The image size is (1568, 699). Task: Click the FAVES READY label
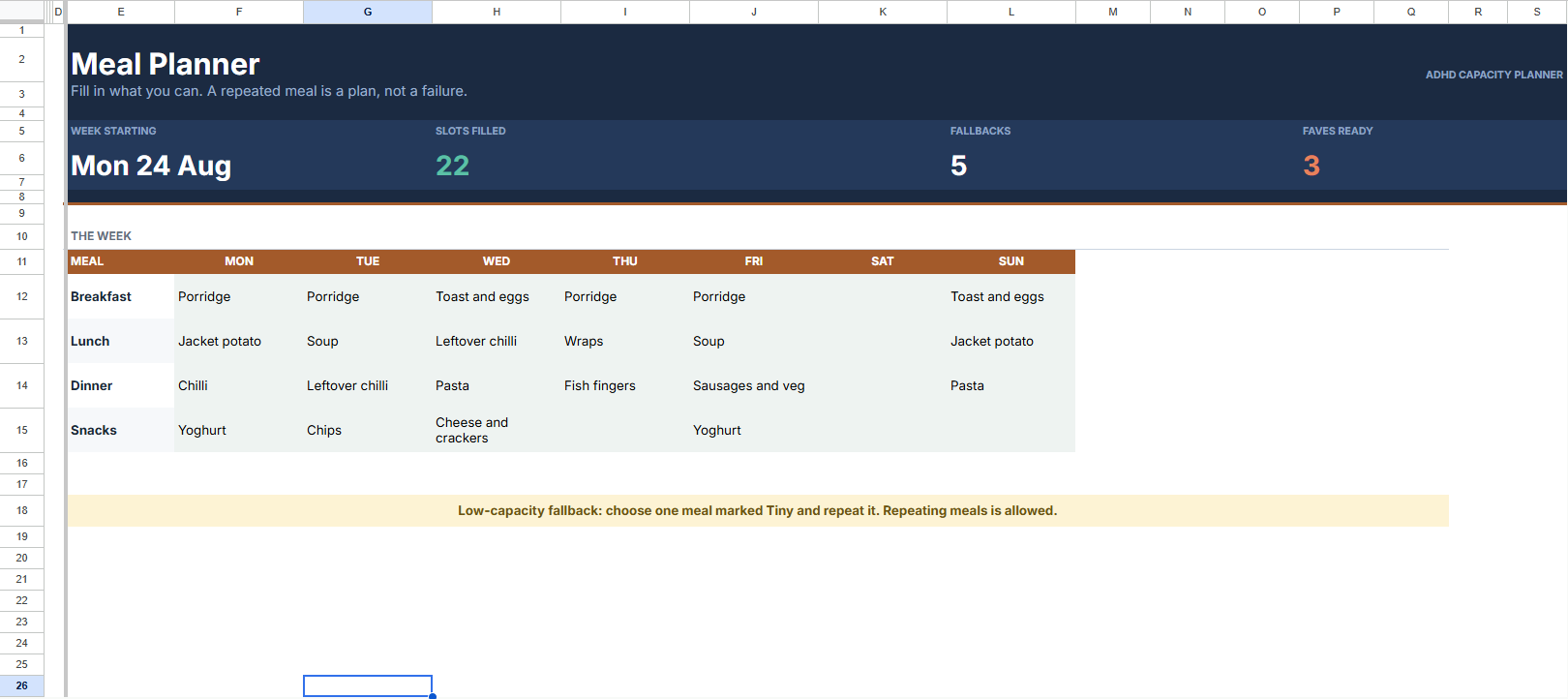[1338, 131]
